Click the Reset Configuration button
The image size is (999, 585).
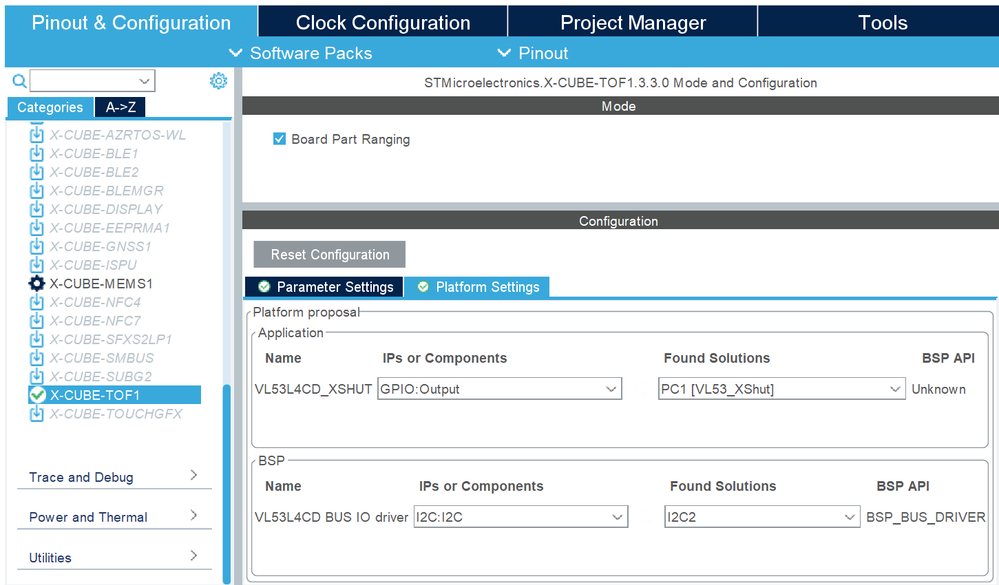329,254
